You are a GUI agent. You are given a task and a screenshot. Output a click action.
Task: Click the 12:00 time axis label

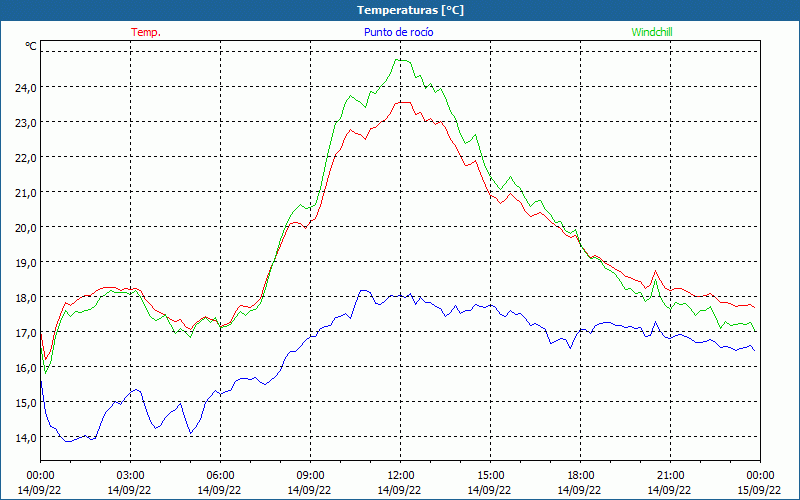pos(400,476)
